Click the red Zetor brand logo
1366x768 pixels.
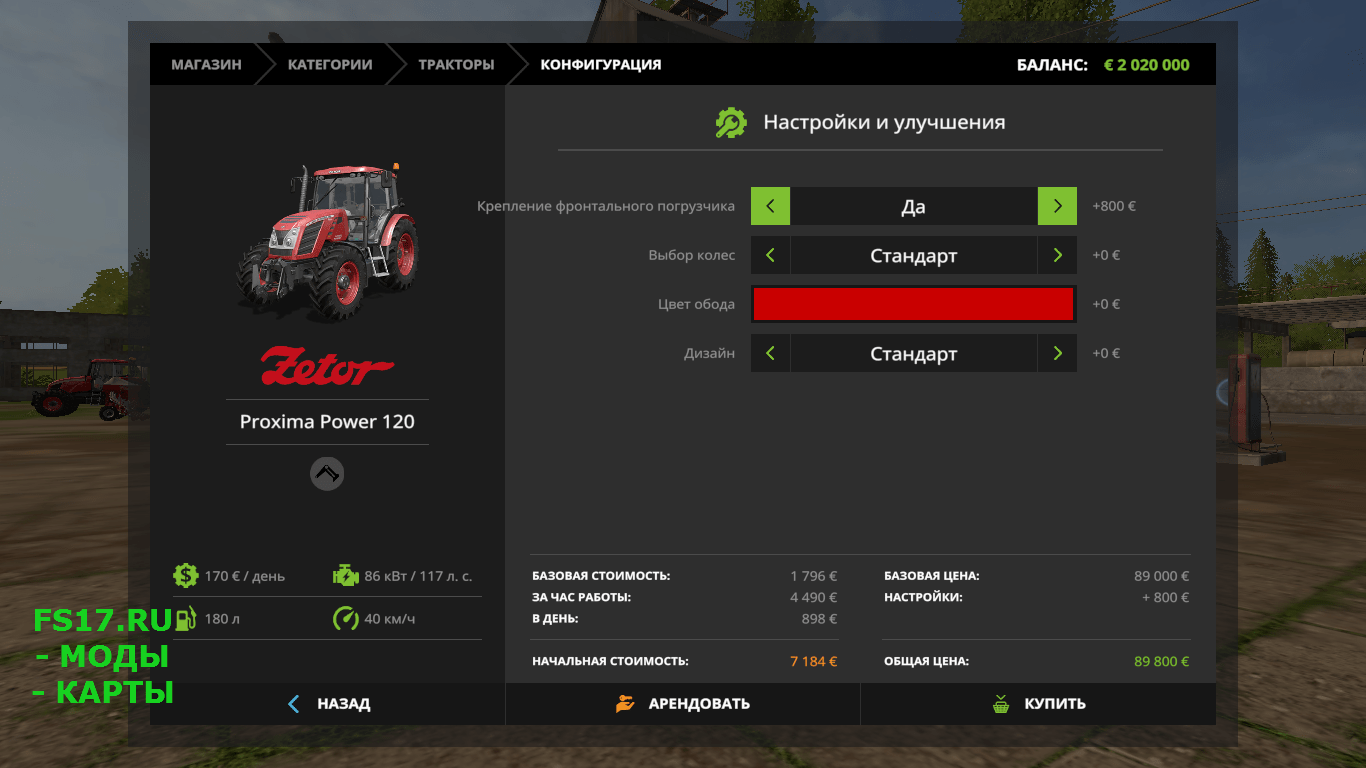[x=327, y=366]
